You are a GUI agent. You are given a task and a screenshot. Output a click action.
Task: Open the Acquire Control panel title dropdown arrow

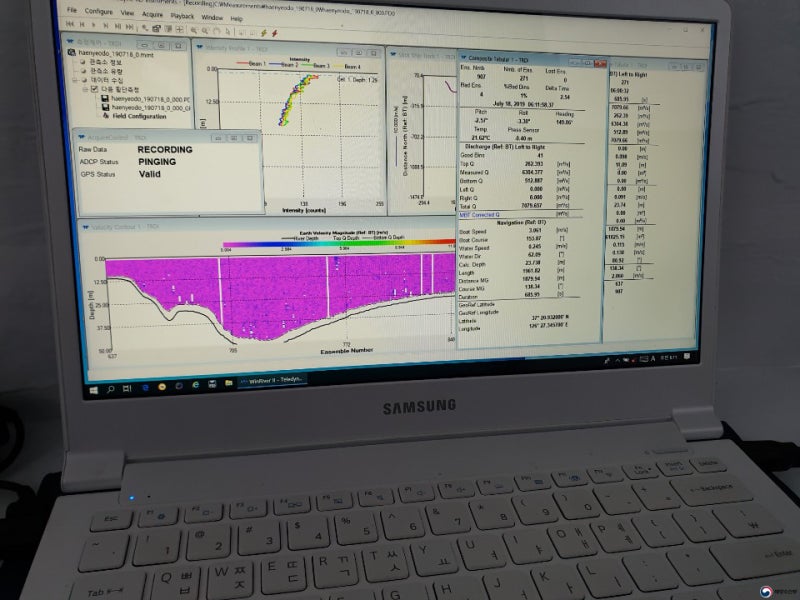coord(81,137)
